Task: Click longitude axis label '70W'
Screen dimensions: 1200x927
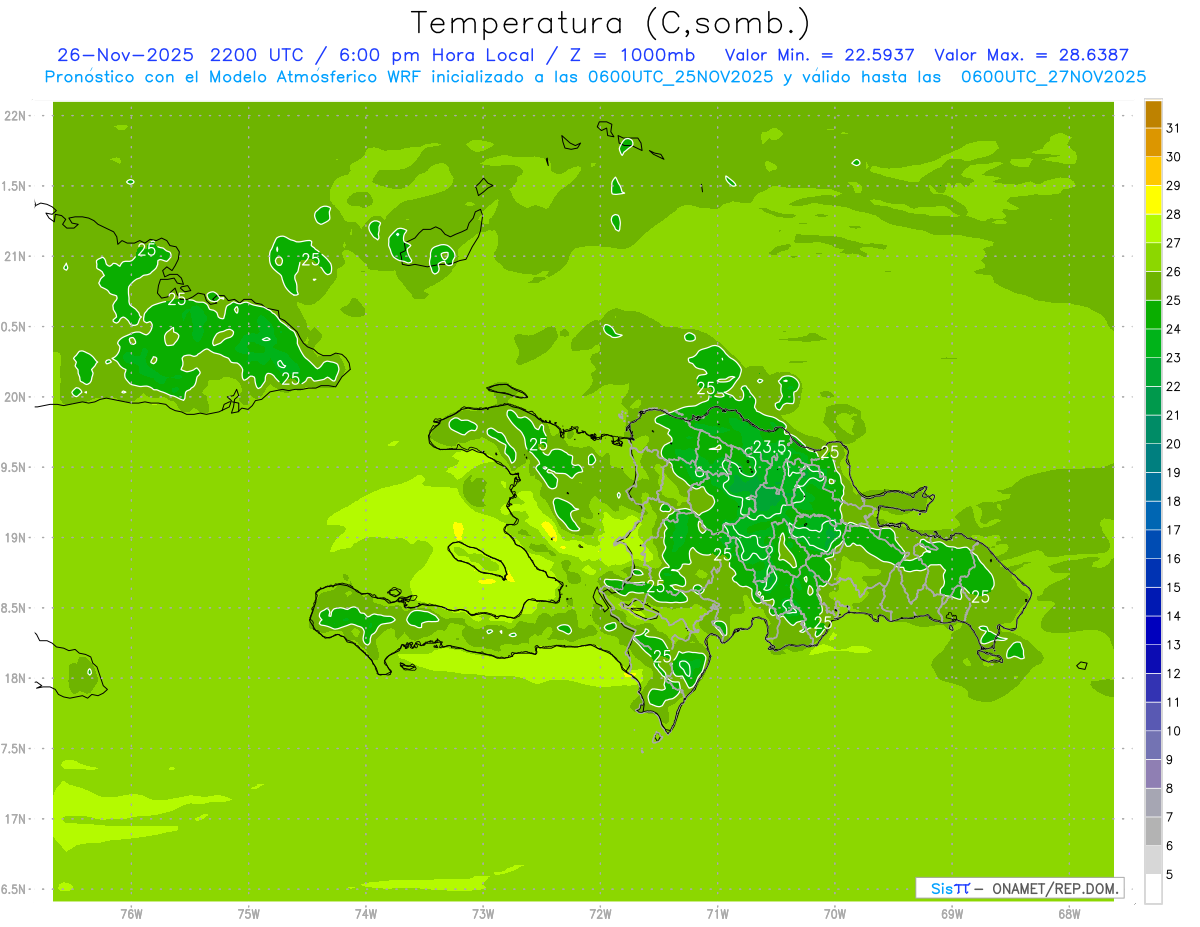Action: coord(835,914)
